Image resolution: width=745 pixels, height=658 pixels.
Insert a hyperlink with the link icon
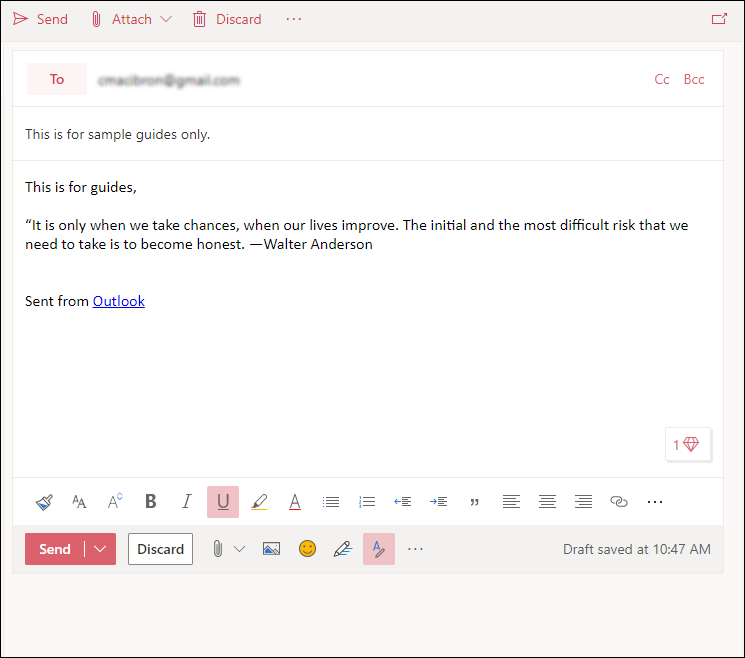pos(619,502)
